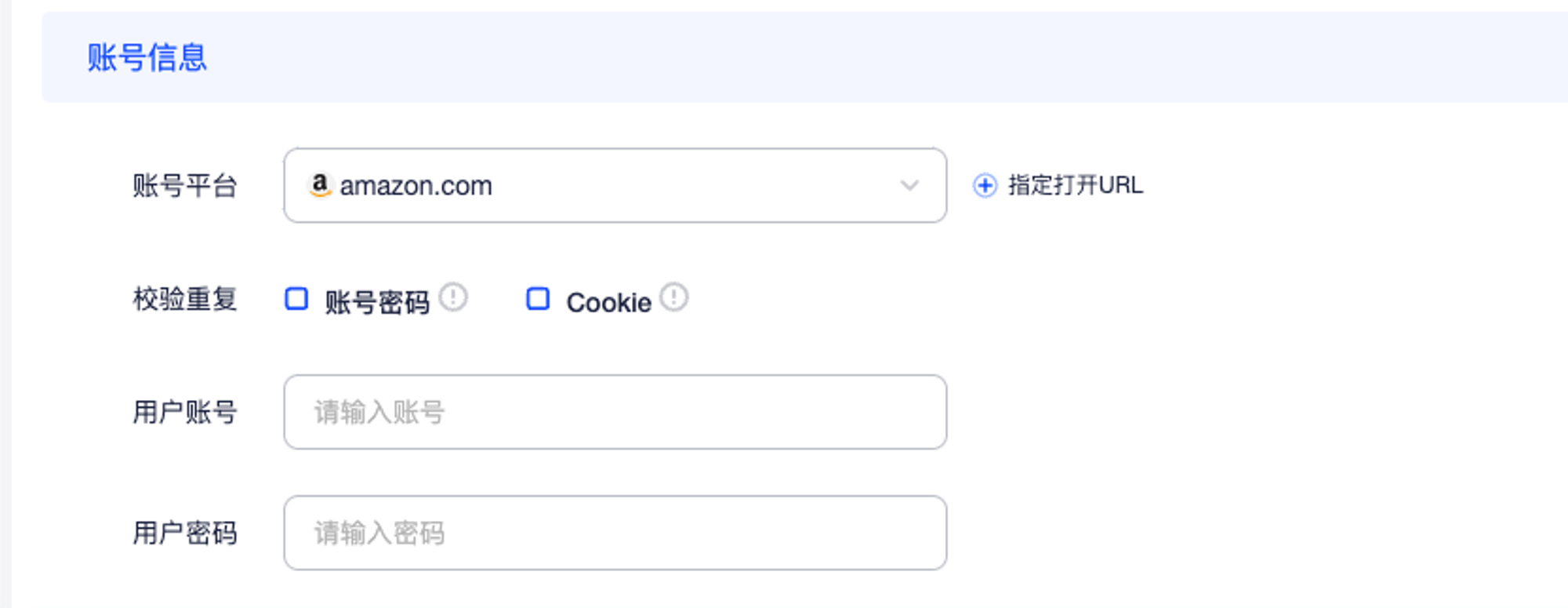The image size is (1568, 608).
Task: Click the blue plus-circle icon for adding a URL
Action: tap(984, 186)
